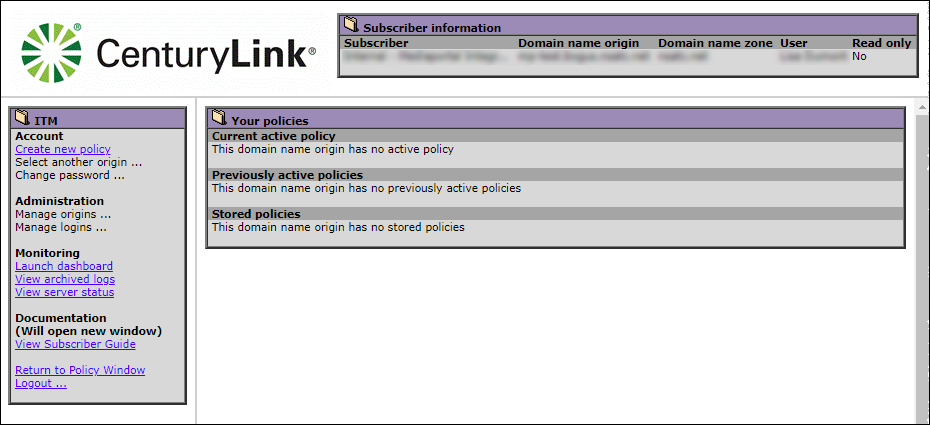This screenshot has width=930, height=425.
Task: Click the Administration section heading
Action: click(59, 201)
